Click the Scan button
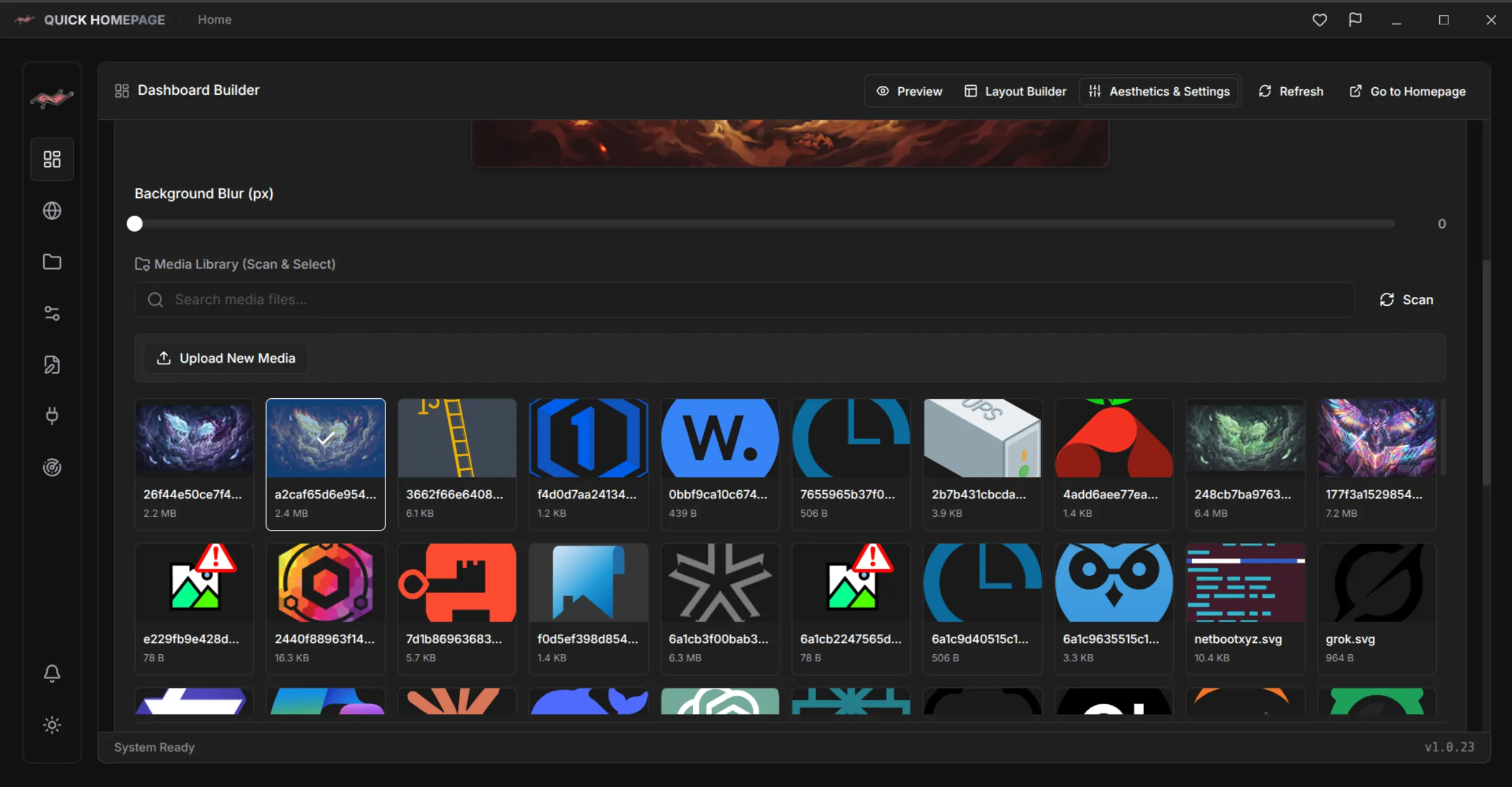This screenshot has height=787, width=1512. [1407, 299]
